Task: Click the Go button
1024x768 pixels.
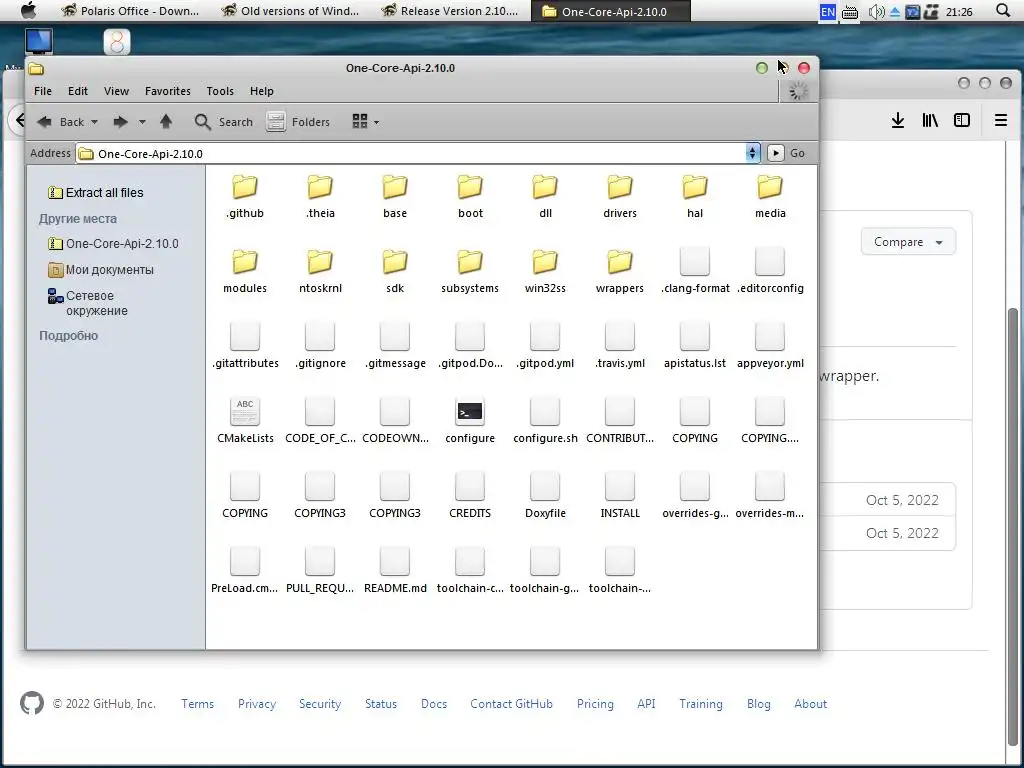Action: point(786,153)
